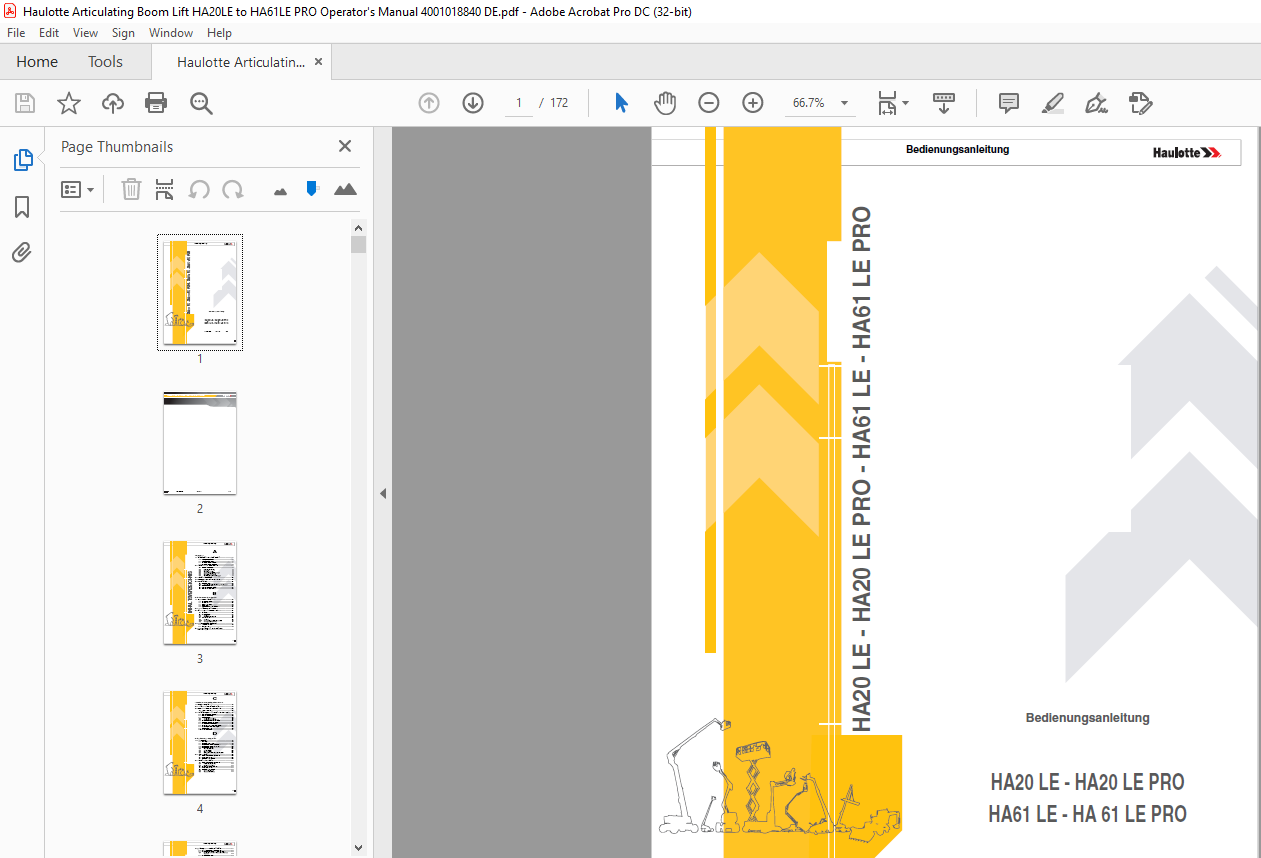Viewport: 1261px width, 858px height.
Task: Open the File menu
Action: (16, 33)
